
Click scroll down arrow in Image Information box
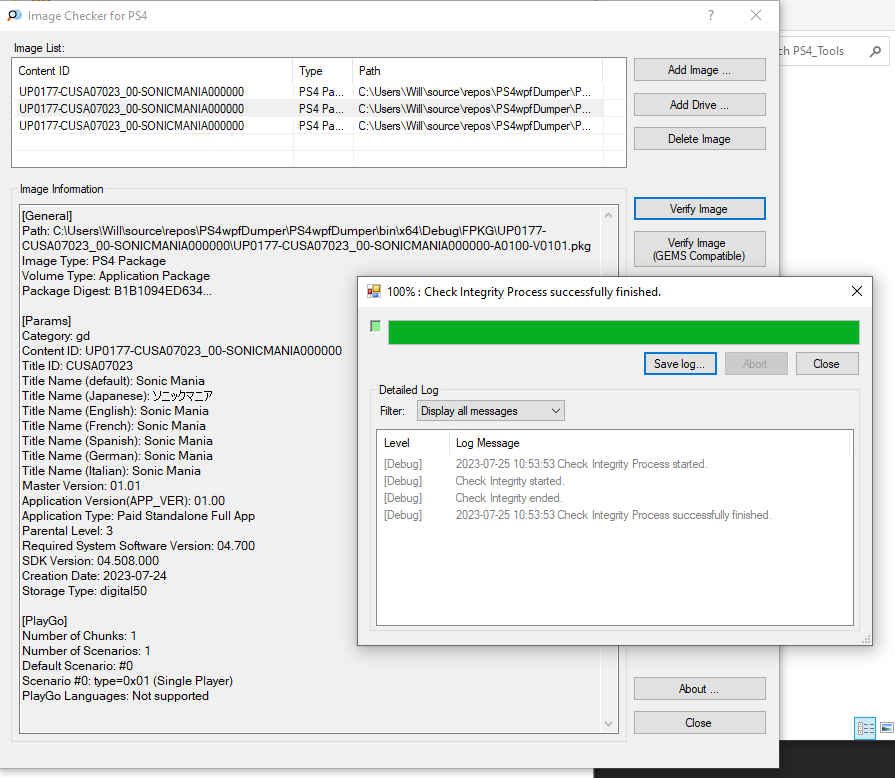608,724
